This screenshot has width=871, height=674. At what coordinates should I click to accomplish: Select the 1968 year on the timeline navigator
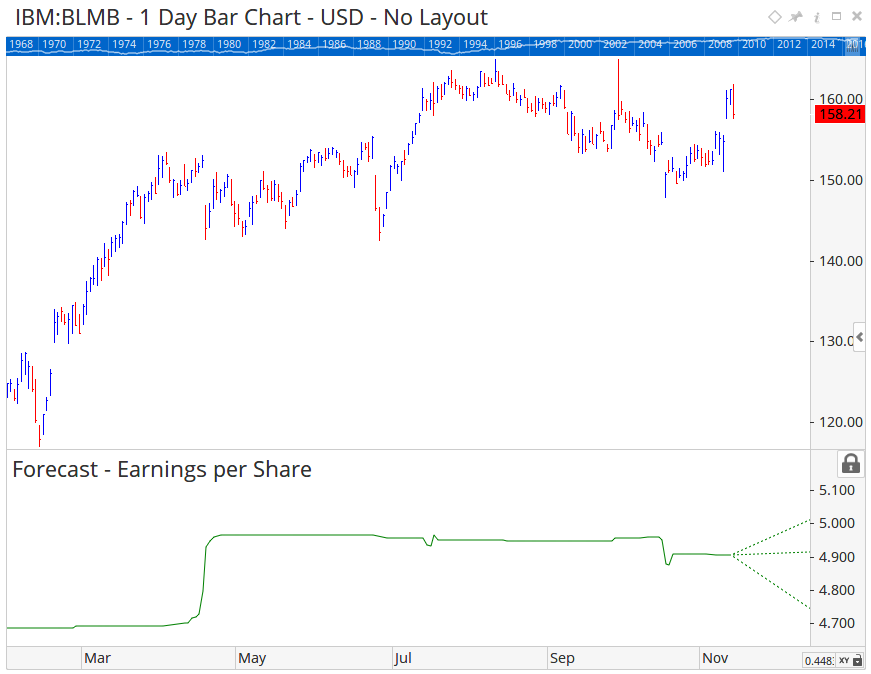coord(21,44)
